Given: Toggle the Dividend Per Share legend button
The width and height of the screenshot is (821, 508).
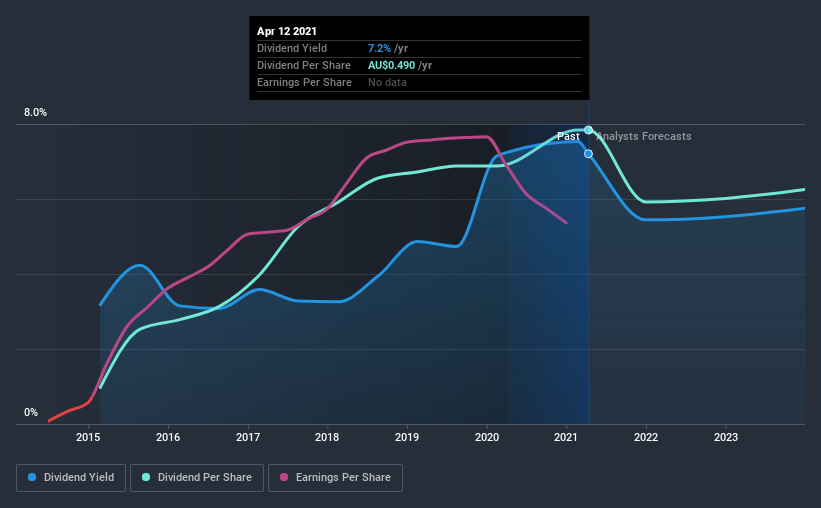Looking at the screenshot, I should click(x=197, y=478).
